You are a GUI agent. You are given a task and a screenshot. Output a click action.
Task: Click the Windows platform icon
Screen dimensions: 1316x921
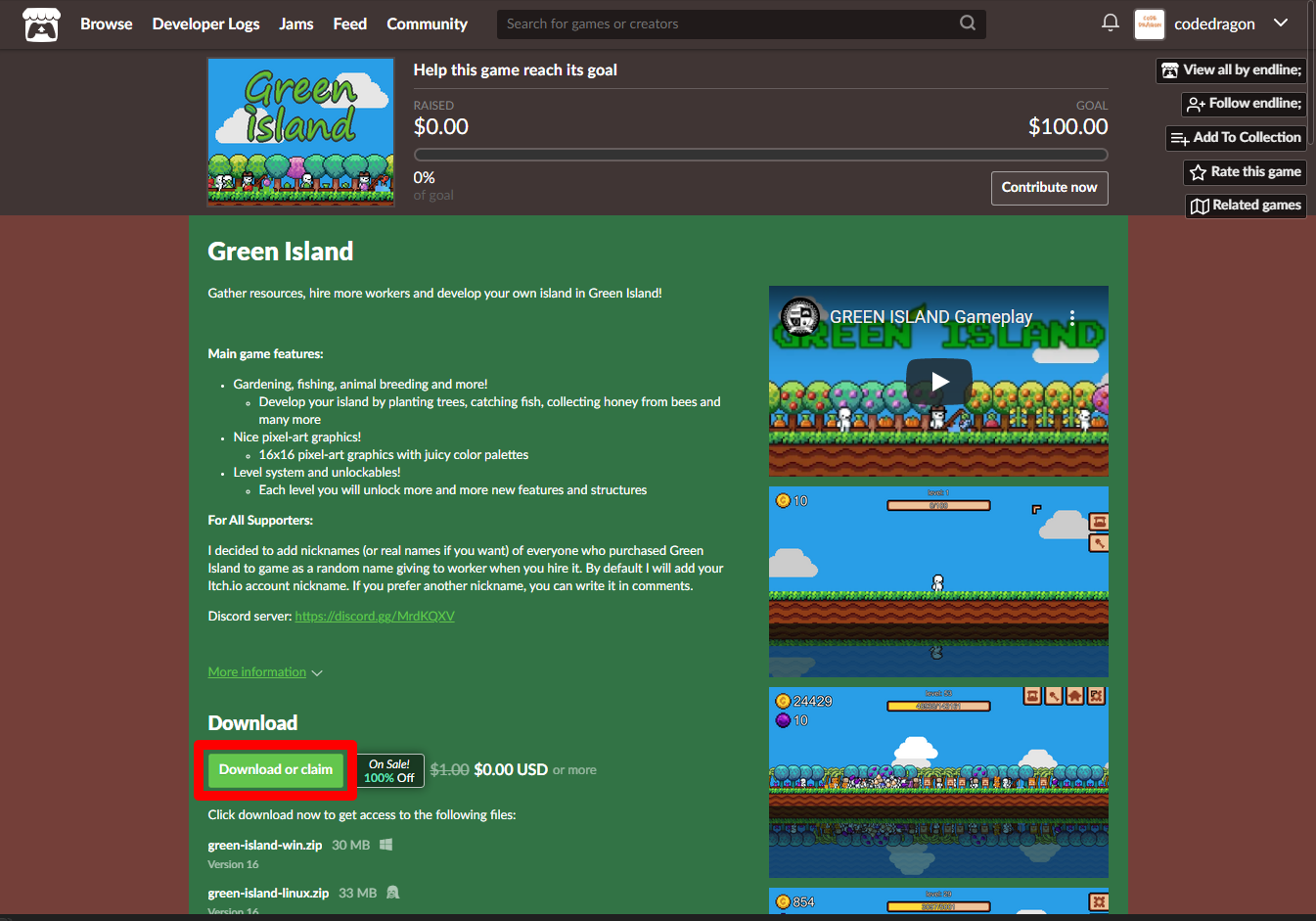pos(386,845)
